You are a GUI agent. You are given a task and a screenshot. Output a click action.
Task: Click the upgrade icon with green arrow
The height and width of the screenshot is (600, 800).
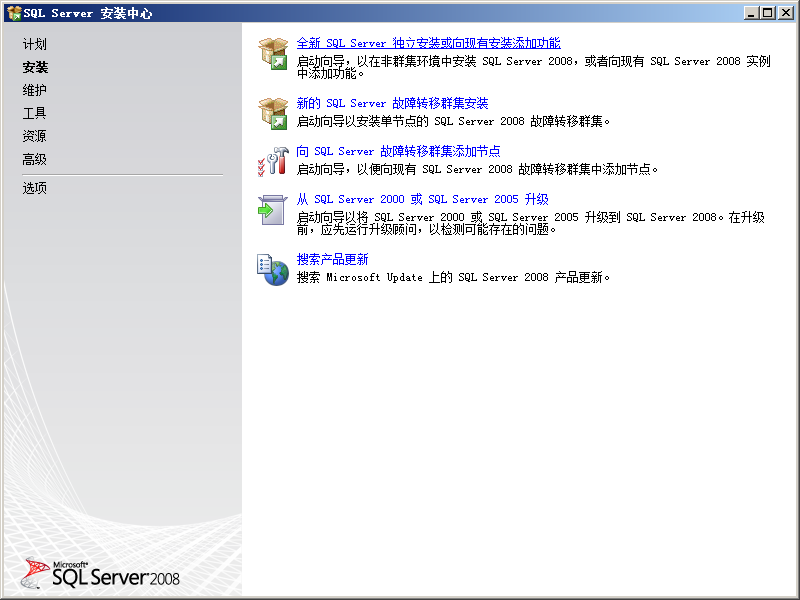pos(273,209)
